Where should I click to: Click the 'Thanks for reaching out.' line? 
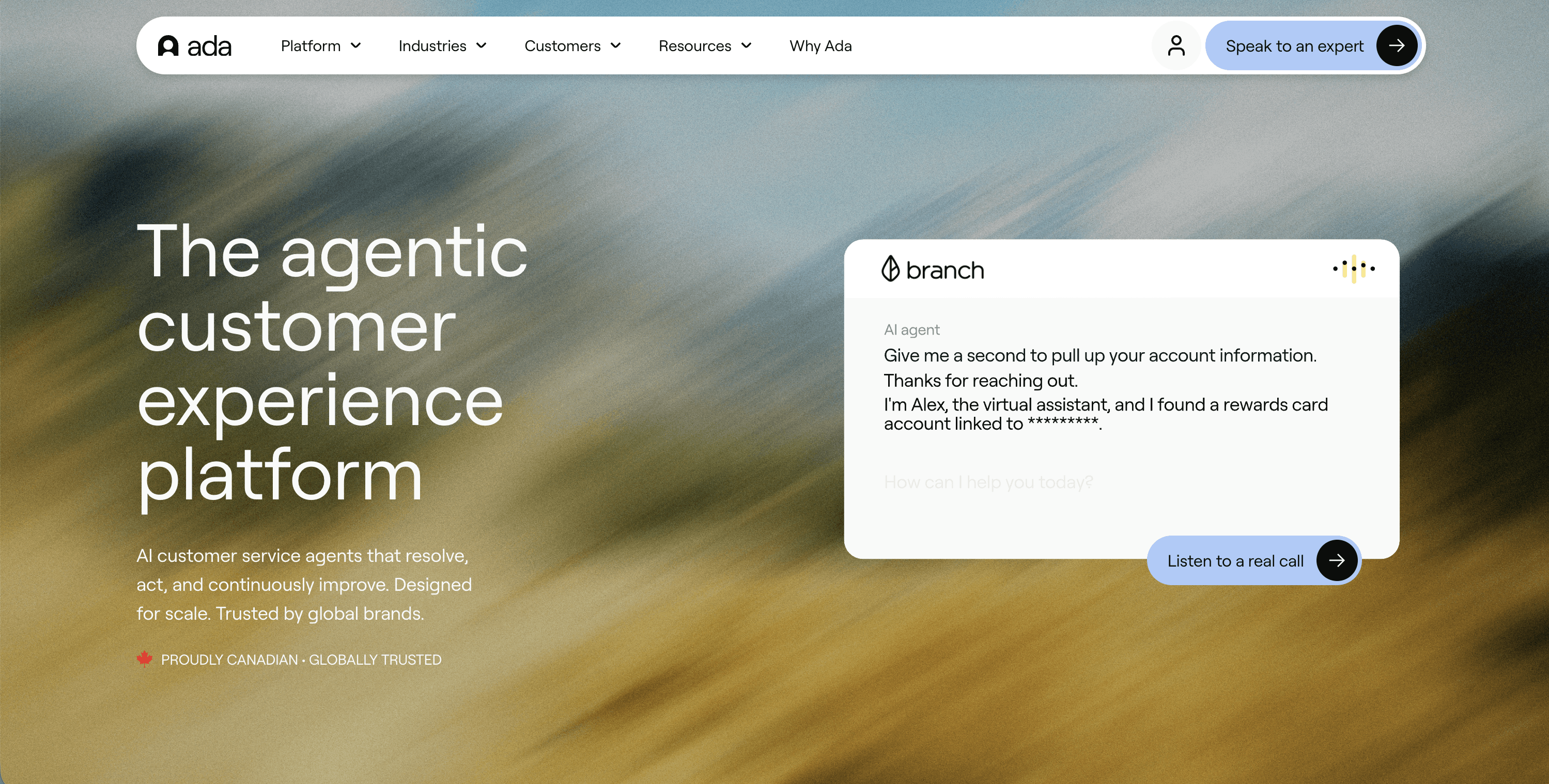[981, 381]
